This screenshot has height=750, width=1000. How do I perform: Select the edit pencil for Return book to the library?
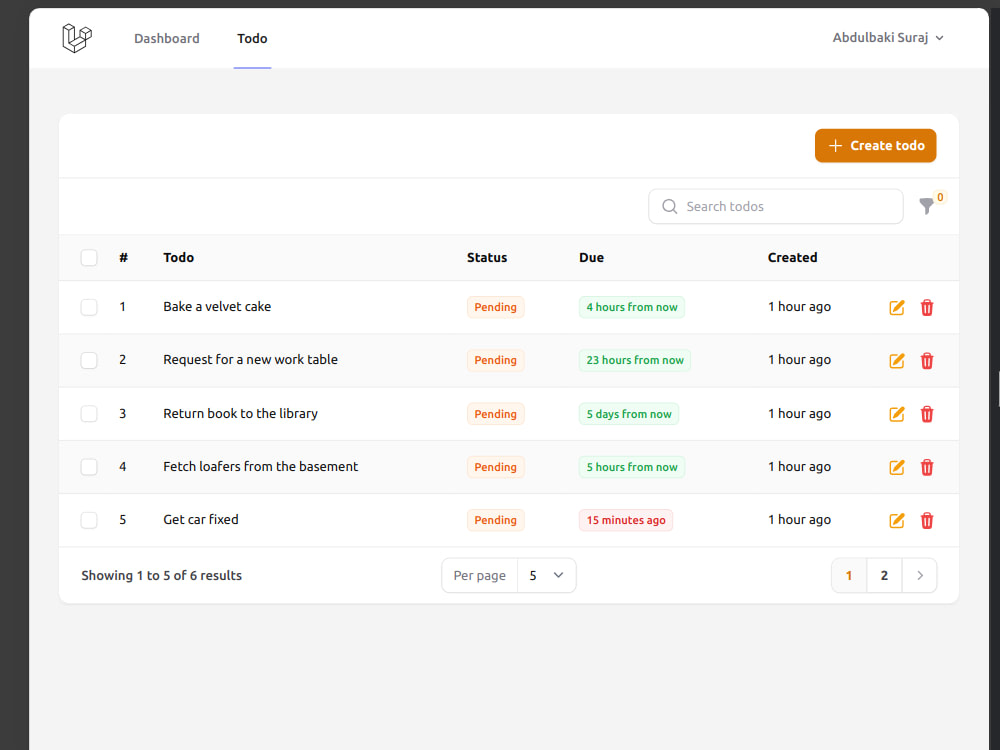(896, 413)
